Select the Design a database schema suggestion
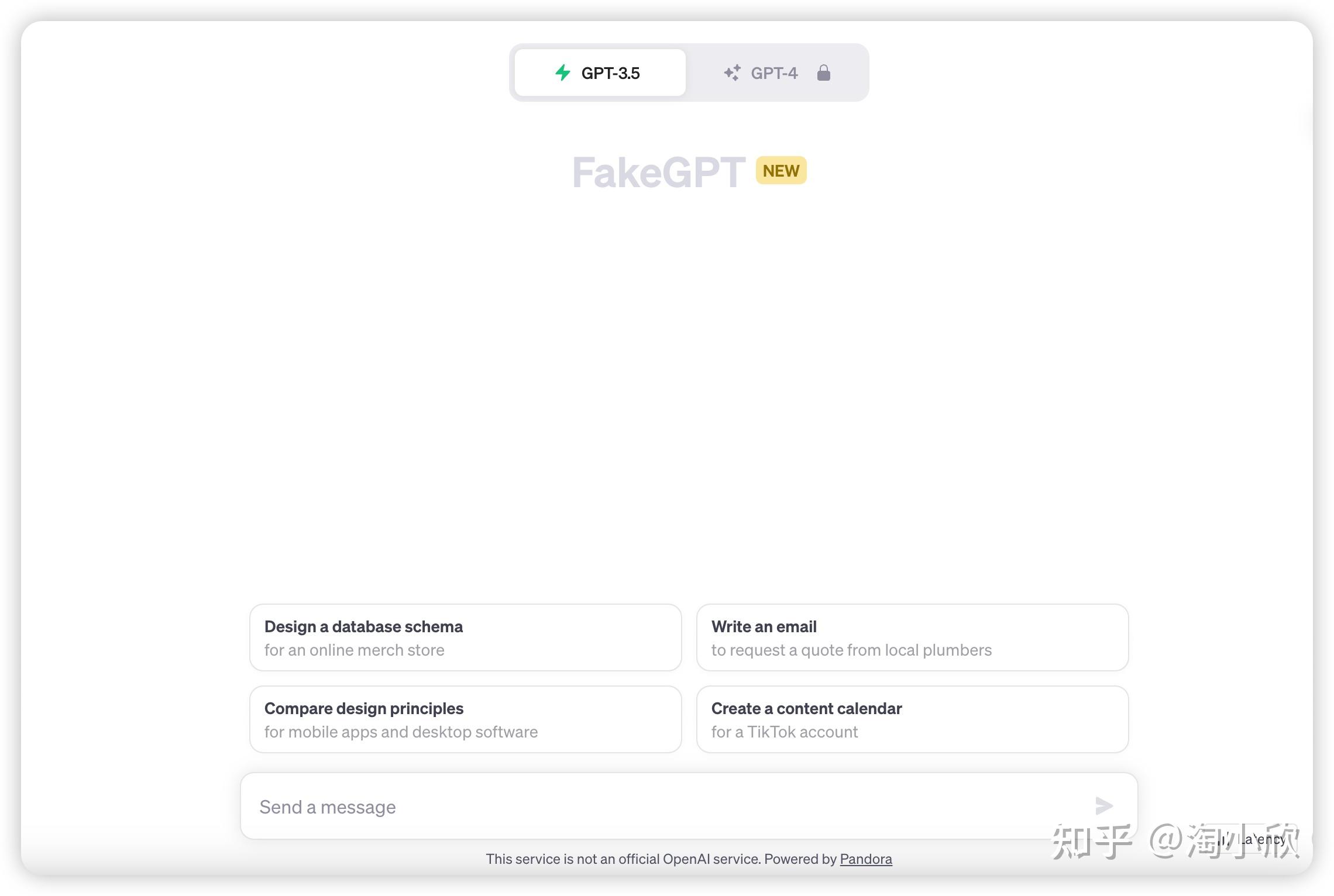Image resolution: width=1334 pixels, height=896 pixels. click(x=466, y=637)
